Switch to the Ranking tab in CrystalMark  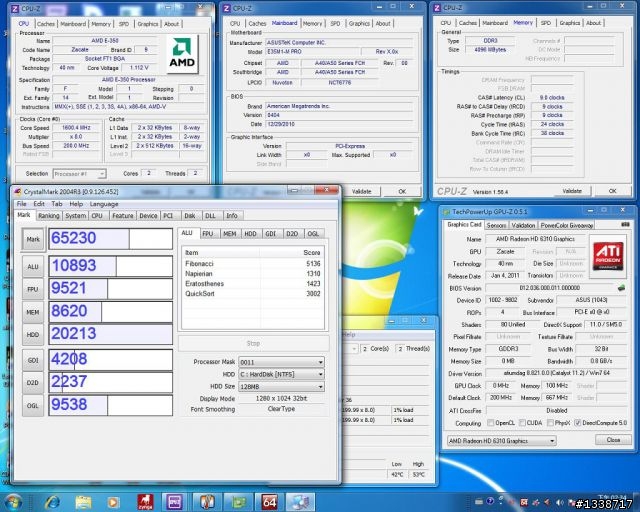coord(49,216)
